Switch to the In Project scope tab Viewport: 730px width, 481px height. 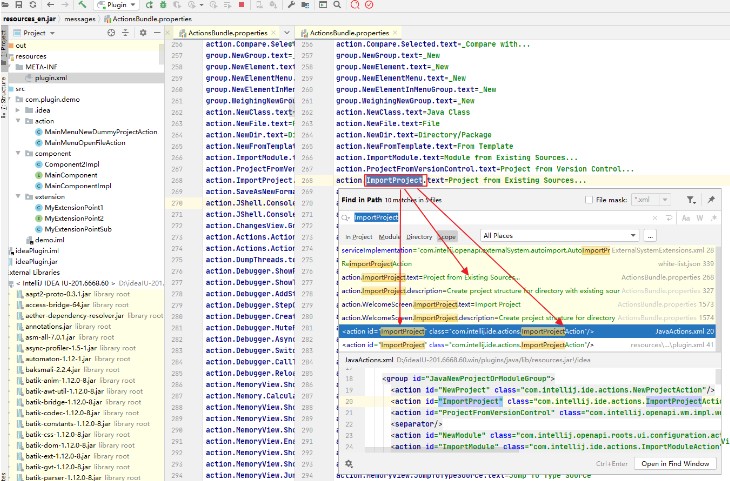tap(358, 237)
